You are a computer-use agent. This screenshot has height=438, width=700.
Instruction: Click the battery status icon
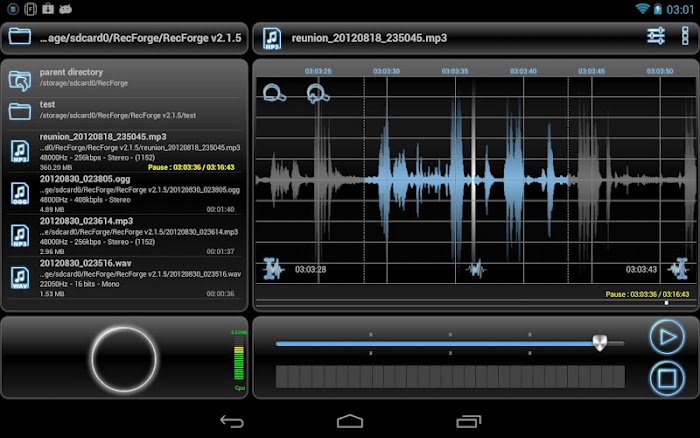pos(658,8)
